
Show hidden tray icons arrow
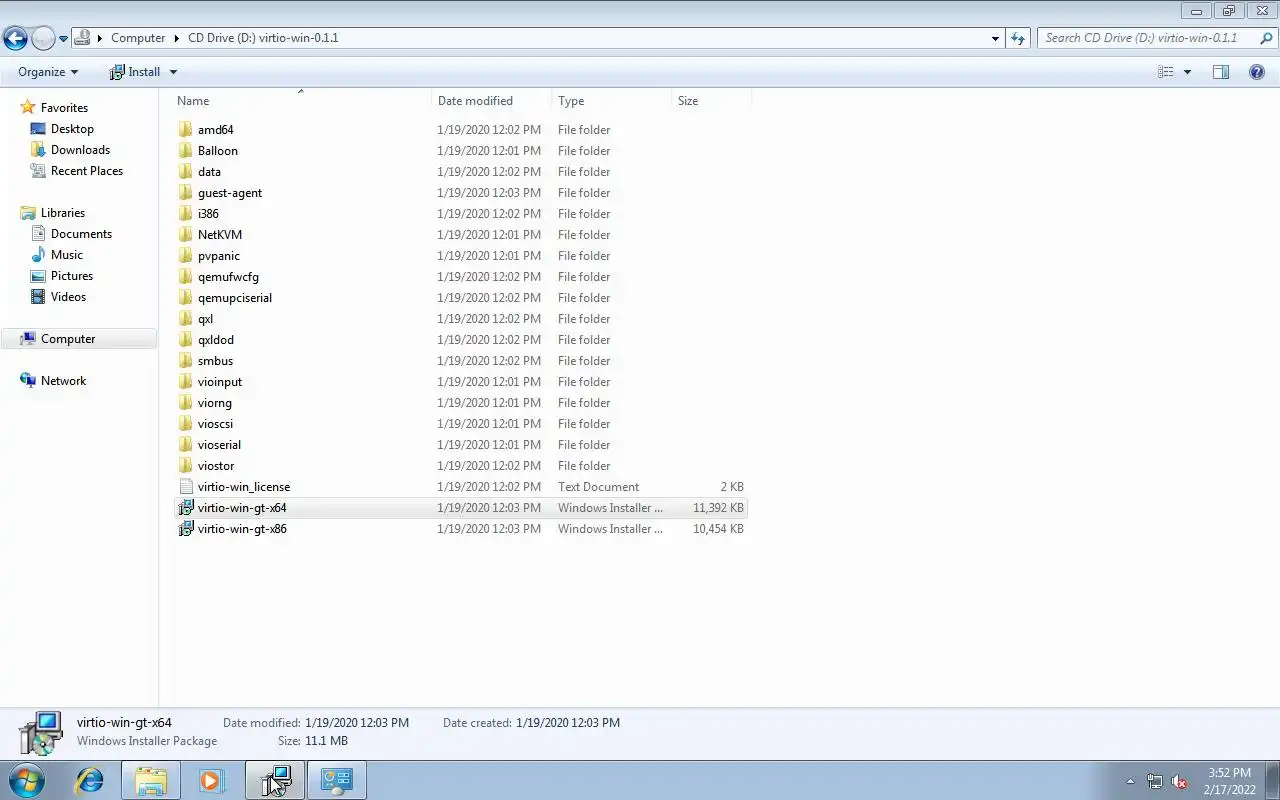point(1130,781)
